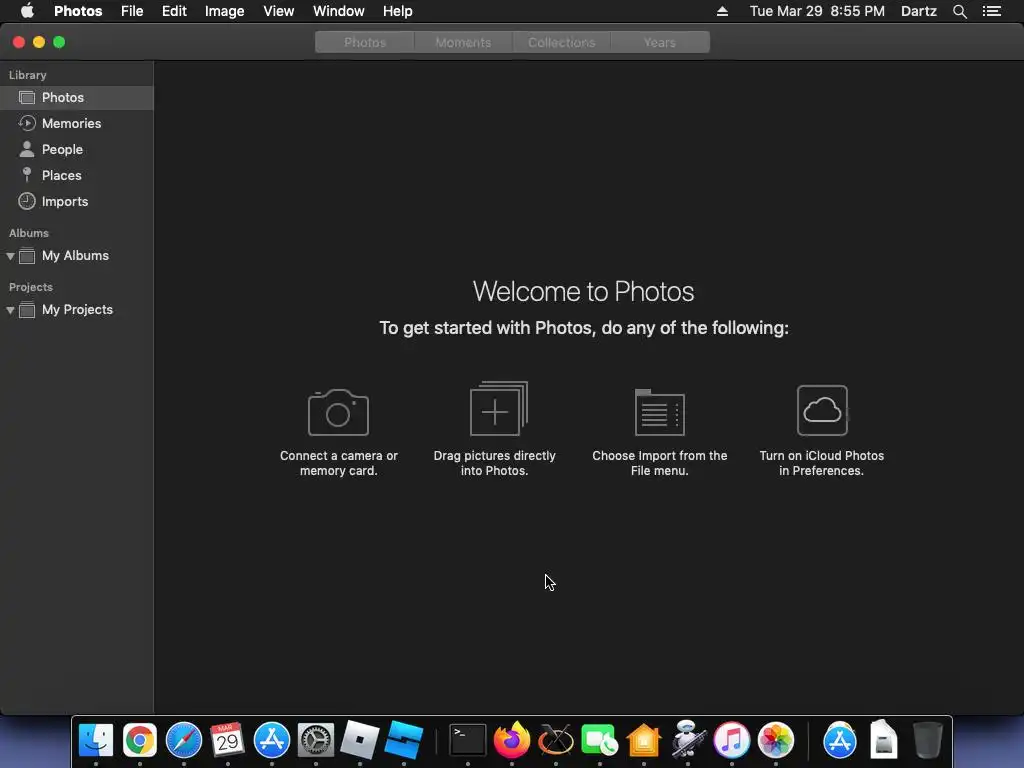Image resolution: width=1024 pixels, height=768 pixels.
Task: Open the Help menu
Action: tap(397, 11)
